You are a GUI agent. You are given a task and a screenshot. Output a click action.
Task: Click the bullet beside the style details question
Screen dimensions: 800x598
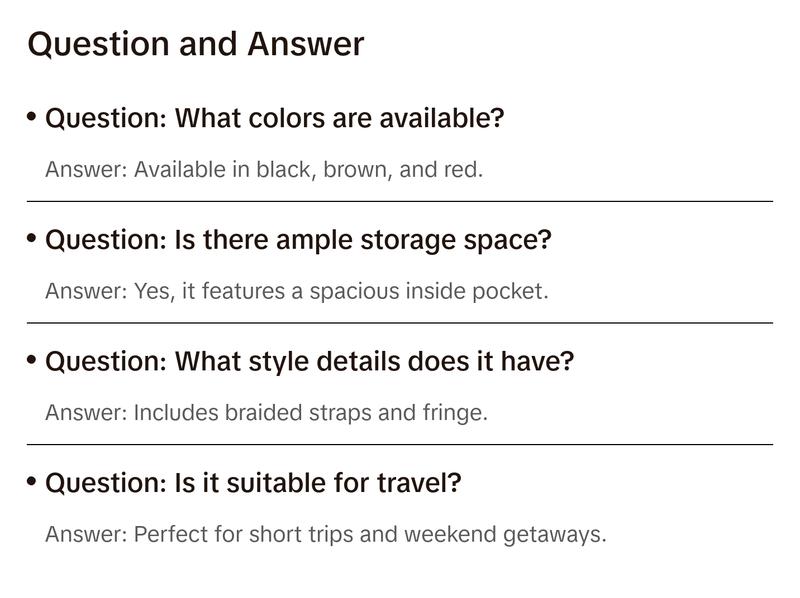click(x=32, y=360)
